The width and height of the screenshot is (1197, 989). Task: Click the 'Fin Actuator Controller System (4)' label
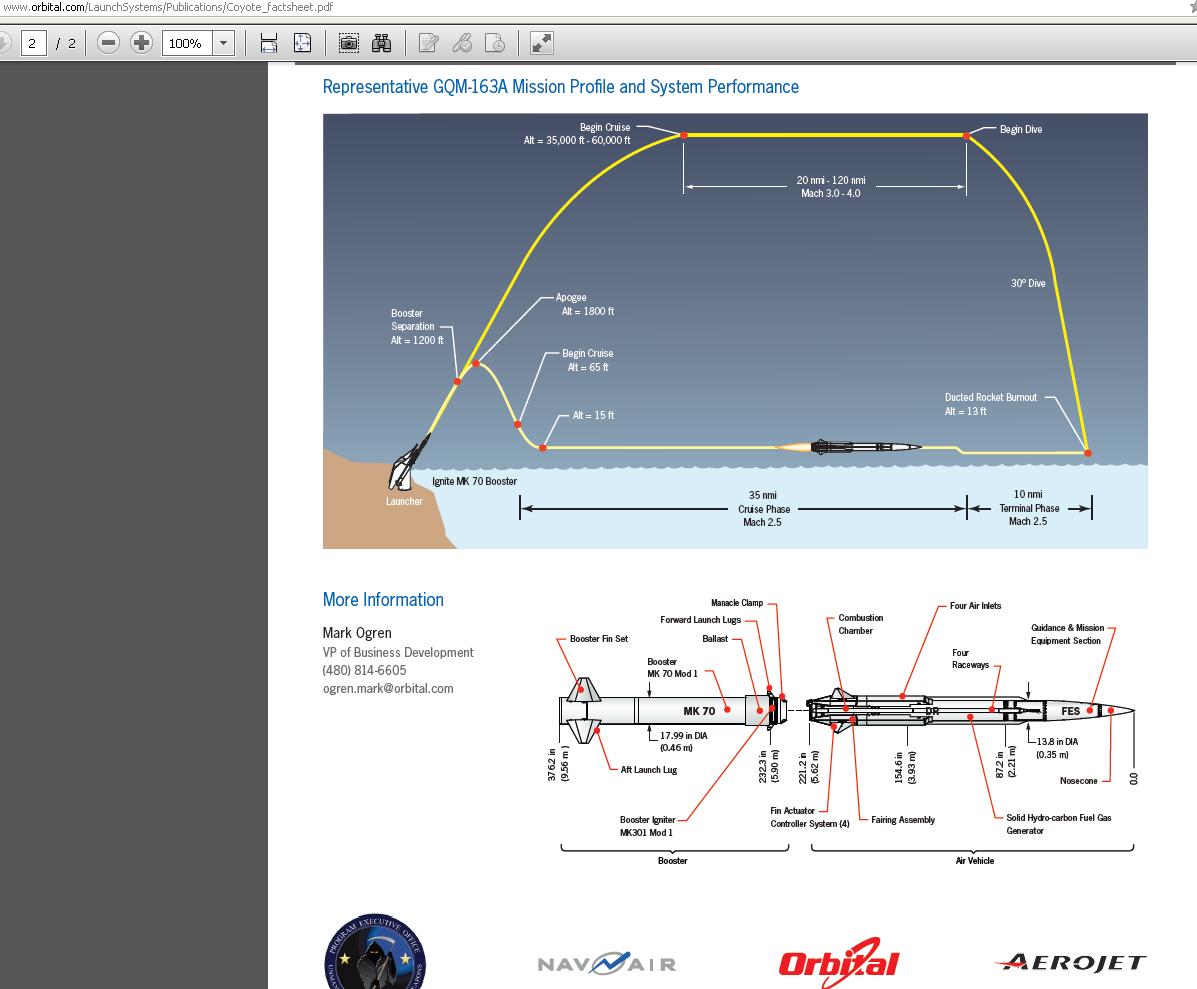click(x=809, y=817)
